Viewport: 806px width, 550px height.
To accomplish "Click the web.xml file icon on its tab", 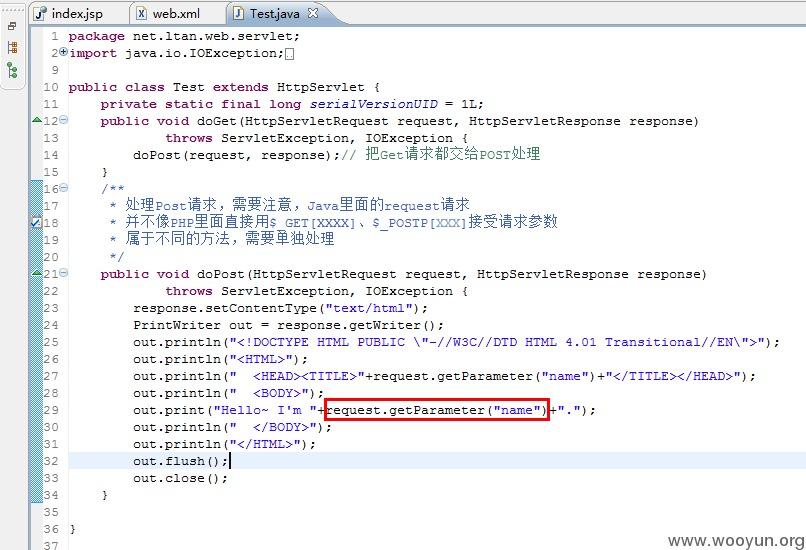I will click(141, 13).
